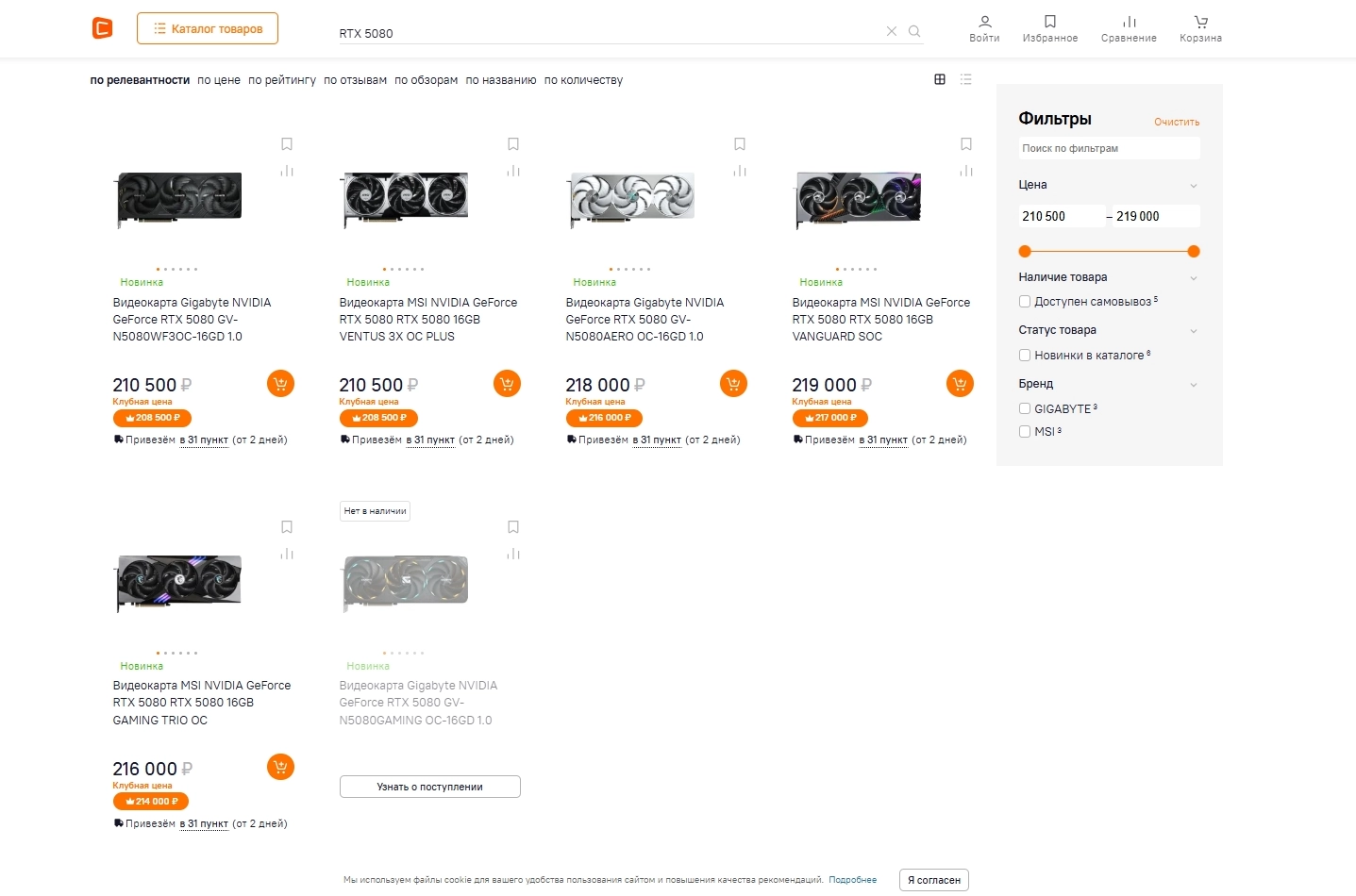Open the Citilink orange logo homepage
This screenshot has height=896, width=1356.
103,28
